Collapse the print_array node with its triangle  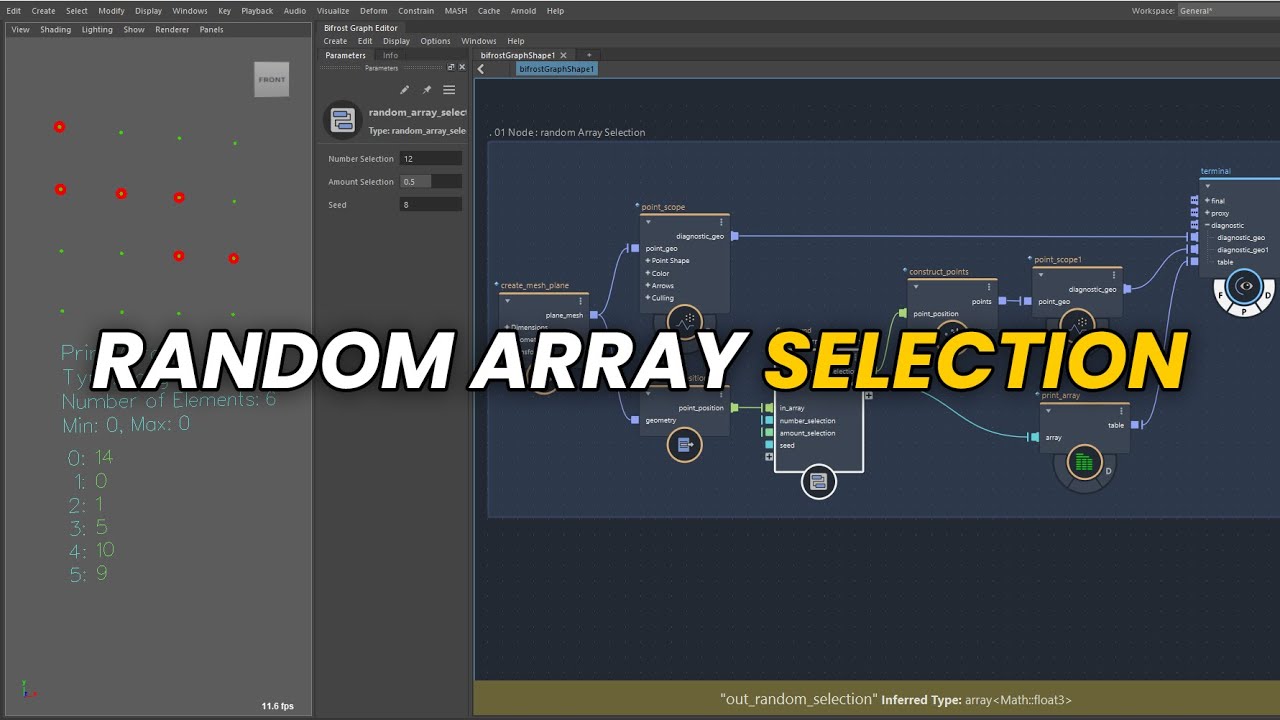point(1048,410)
